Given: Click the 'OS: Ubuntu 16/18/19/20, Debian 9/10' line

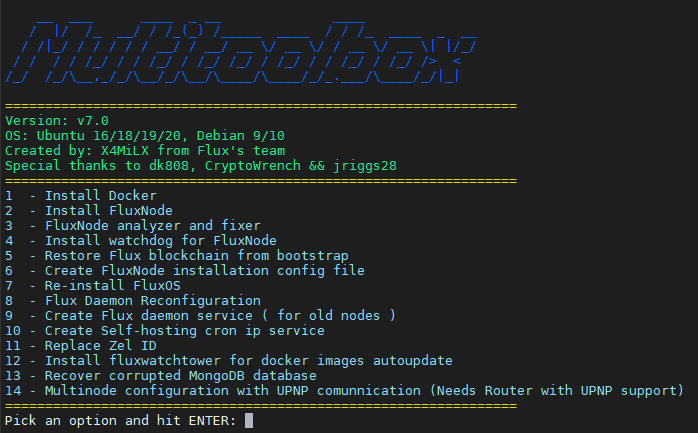Looking at the screenshot, I should coord(145,136).
